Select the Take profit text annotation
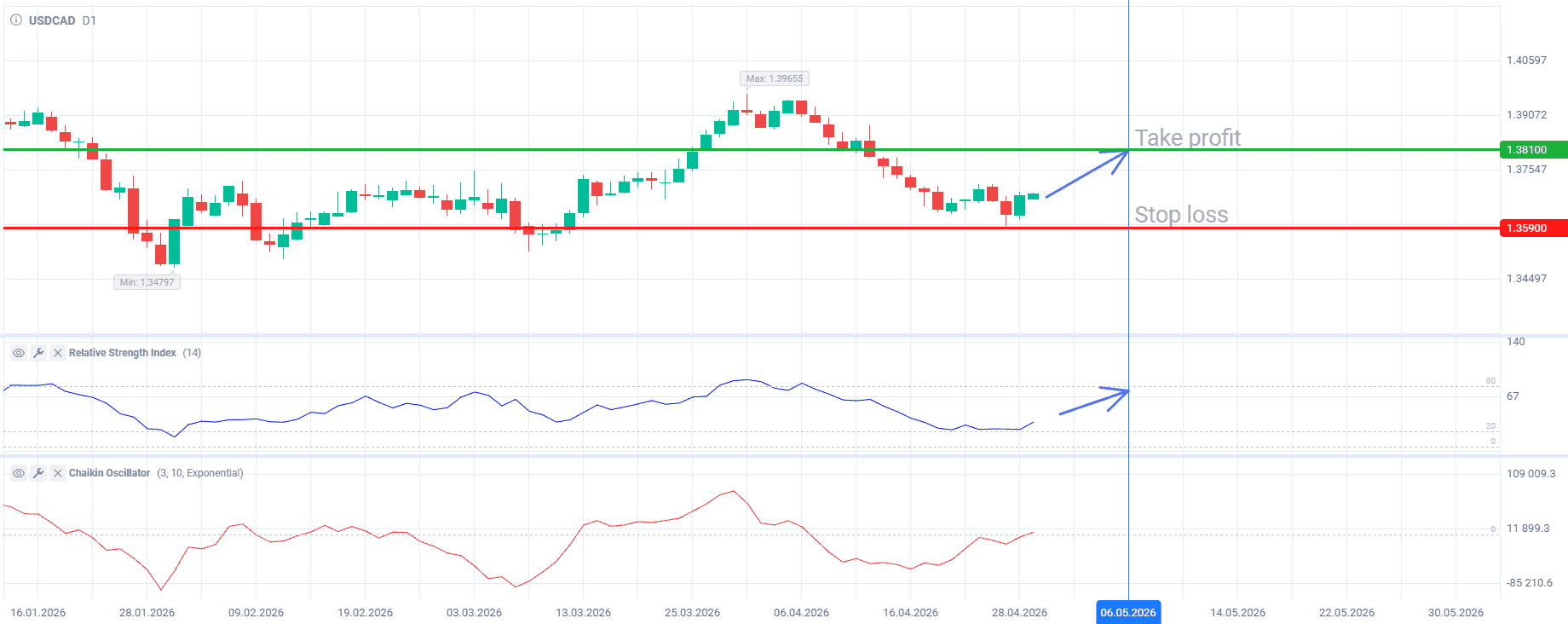1568x624 pixels. (1187, 138)
